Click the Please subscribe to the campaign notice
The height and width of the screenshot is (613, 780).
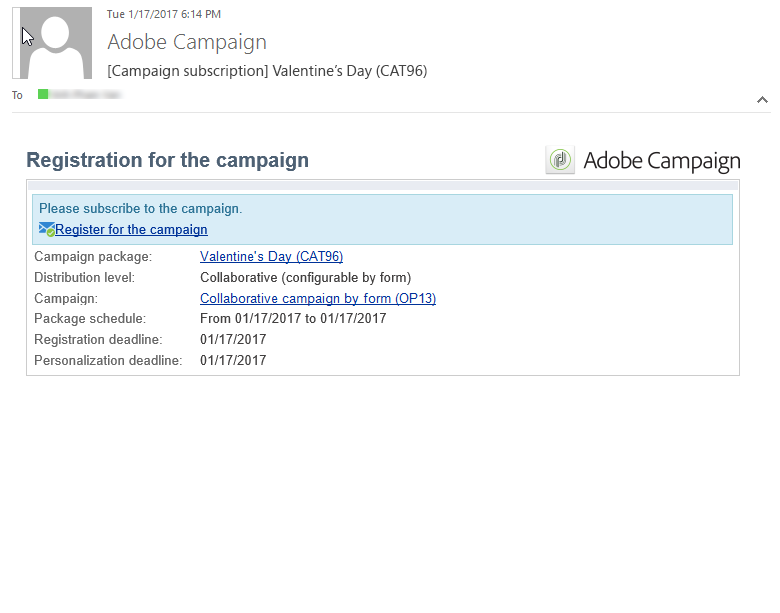[x=140, y=209]
